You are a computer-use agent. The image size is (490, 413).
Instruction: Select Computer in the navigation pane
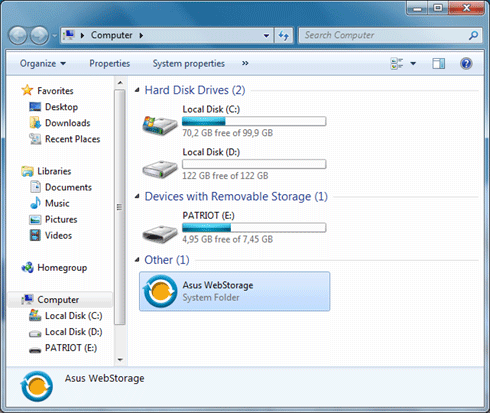point(58,299)
